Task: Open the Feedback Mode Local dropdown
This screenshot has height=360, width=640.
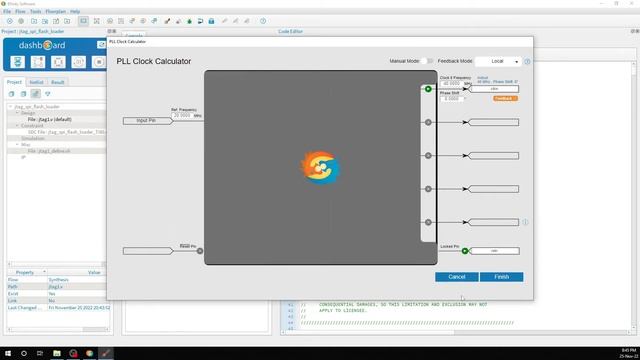Action: (498, 61)
